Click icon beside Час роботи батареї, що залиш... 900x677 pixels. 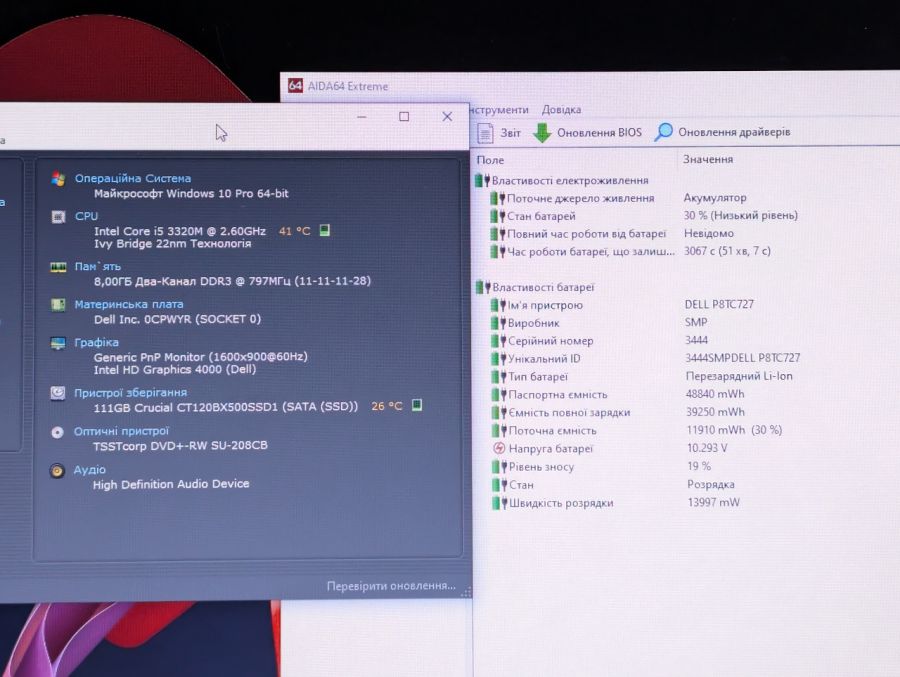point(497,252)
